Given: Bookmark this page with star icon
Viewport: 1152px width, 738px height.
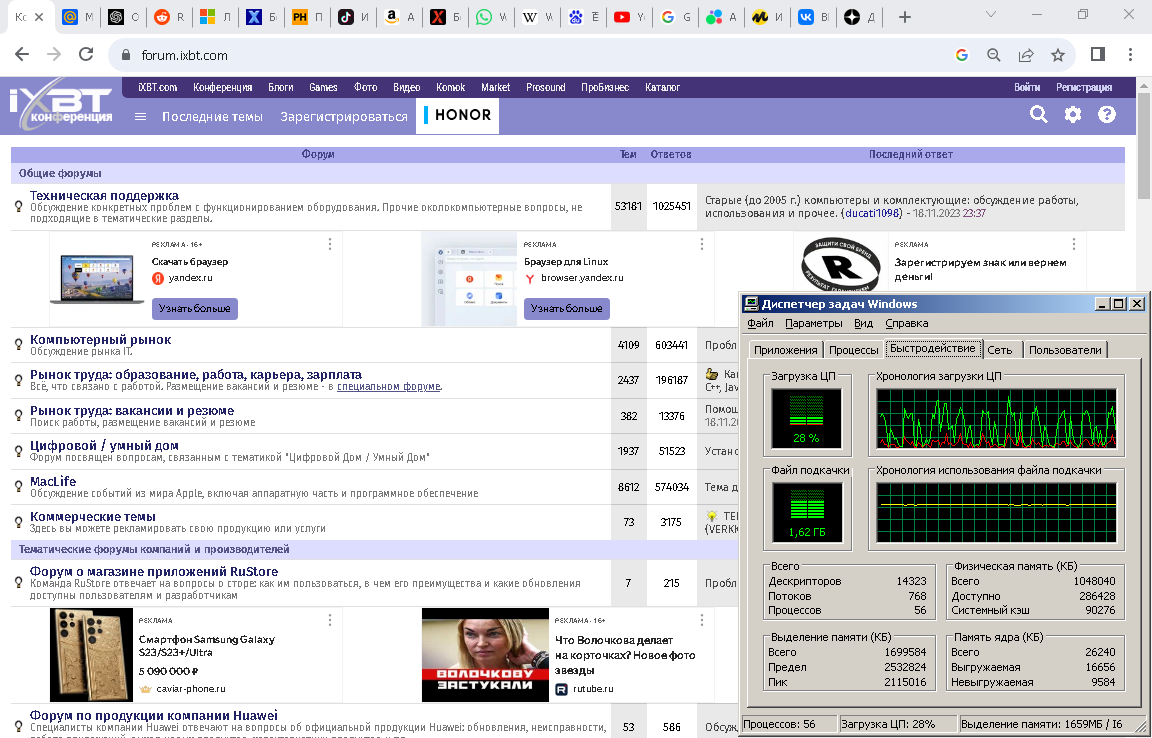Looking at the screenshot, I should tap(1058, 55).
